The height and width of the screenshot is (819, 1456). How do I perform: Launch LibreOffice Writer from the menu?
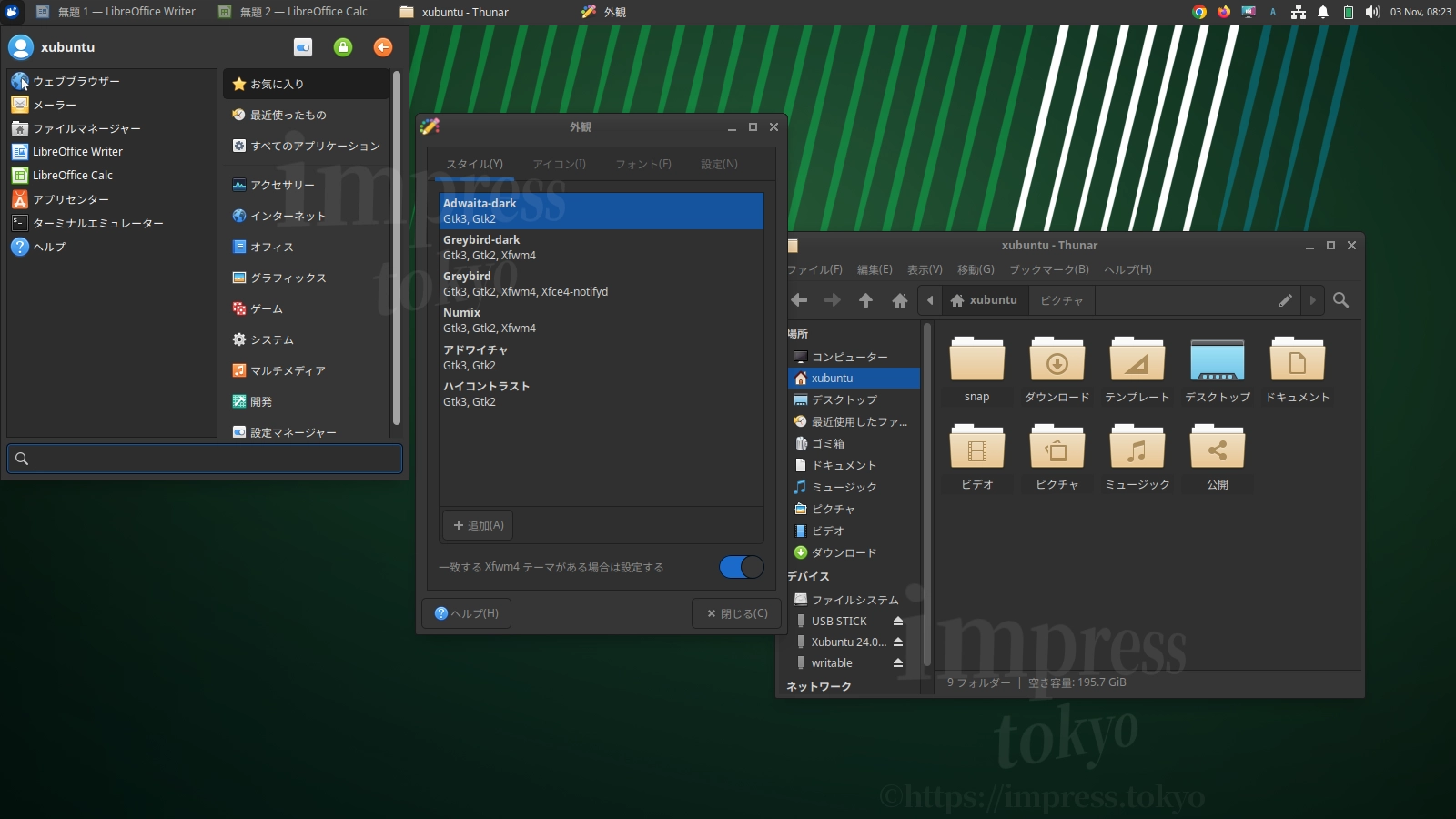coord(112,151)
